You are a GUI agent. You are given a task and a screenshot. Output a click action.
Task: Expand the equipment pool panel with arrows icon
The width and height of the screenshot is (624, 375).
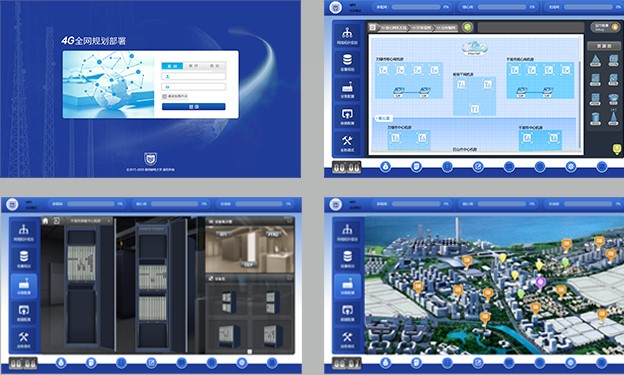pyautogui.click(x=211, y=279)
